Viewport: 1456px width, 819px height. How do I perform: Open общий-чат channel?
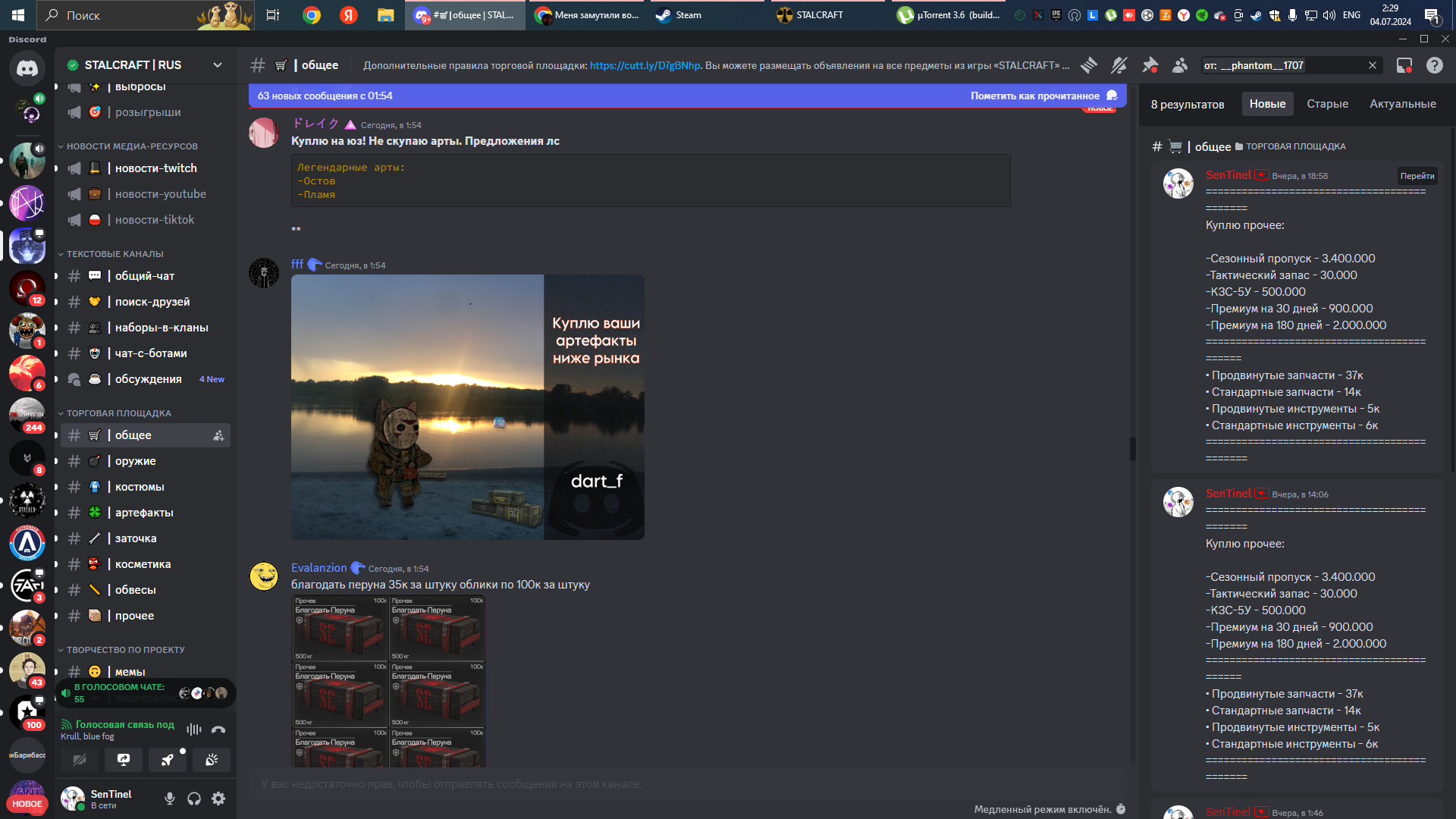pyautogui.click(x=146, y=276)
